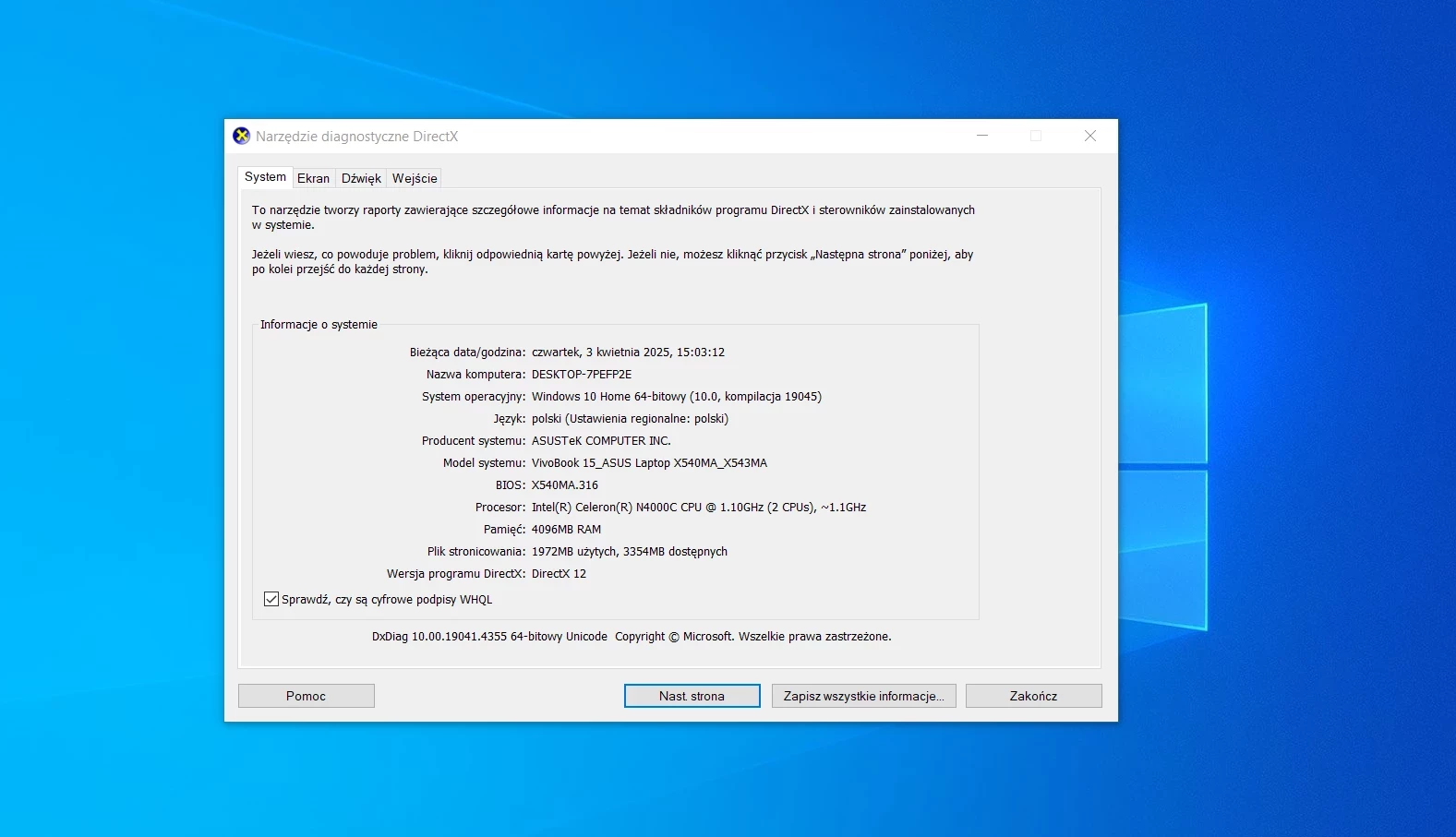Open the Dźwięk tab
1456x837 pixels.
tap(361, 178)
